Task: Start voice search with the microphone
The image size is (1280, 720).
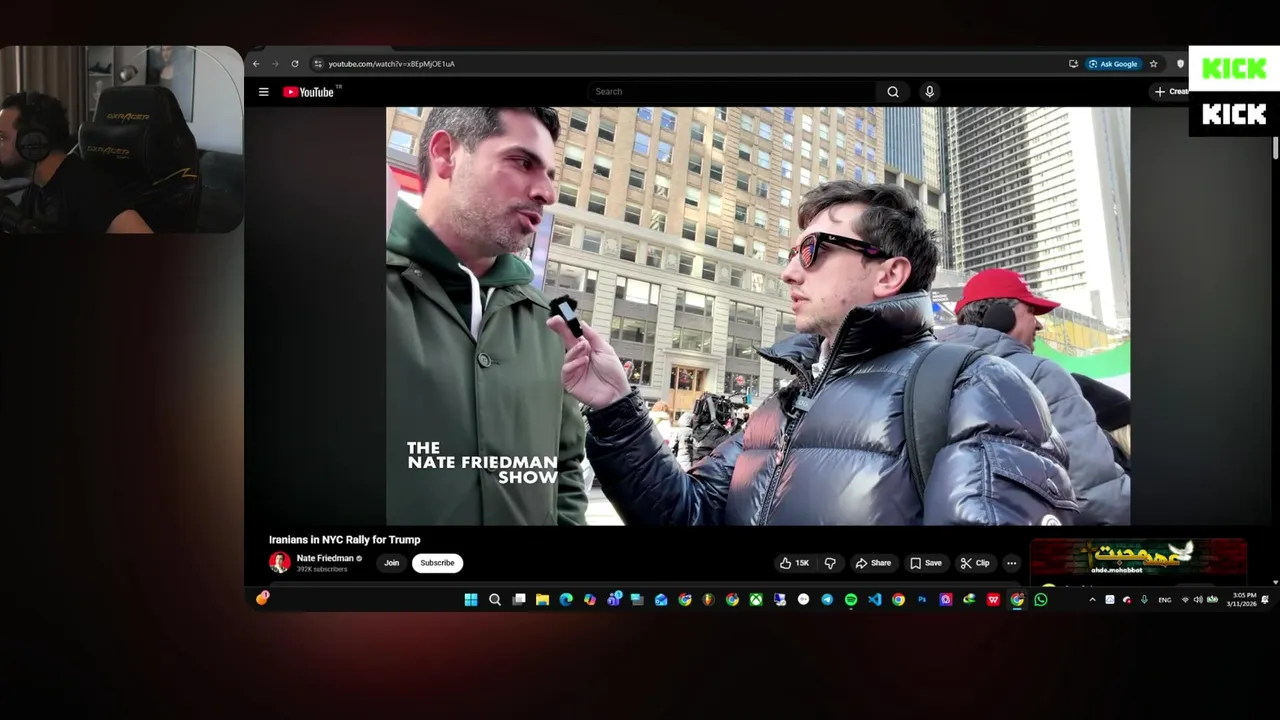Action: 929,92
